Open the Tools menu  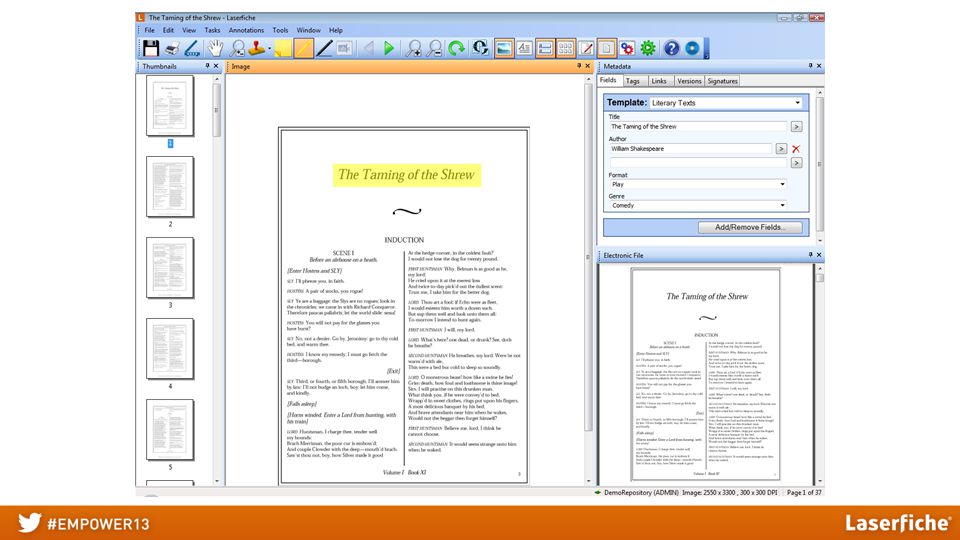[x=280, y=30]
